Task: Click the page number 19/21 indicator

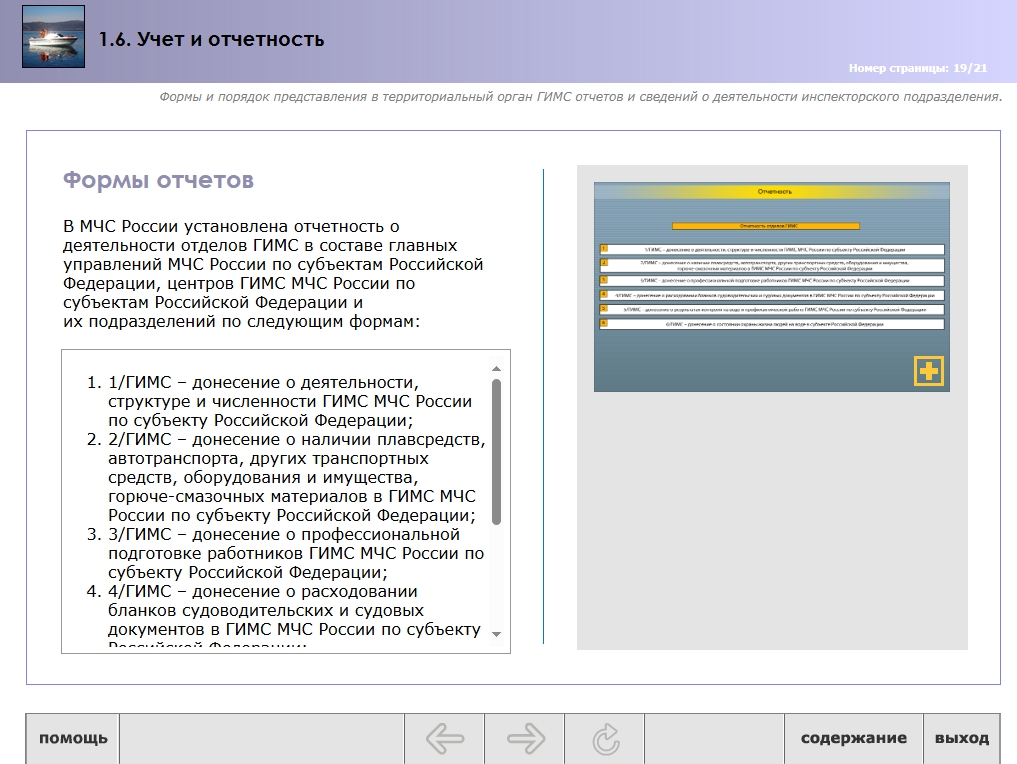Action: pyautogui.click(x=918, y=68)
